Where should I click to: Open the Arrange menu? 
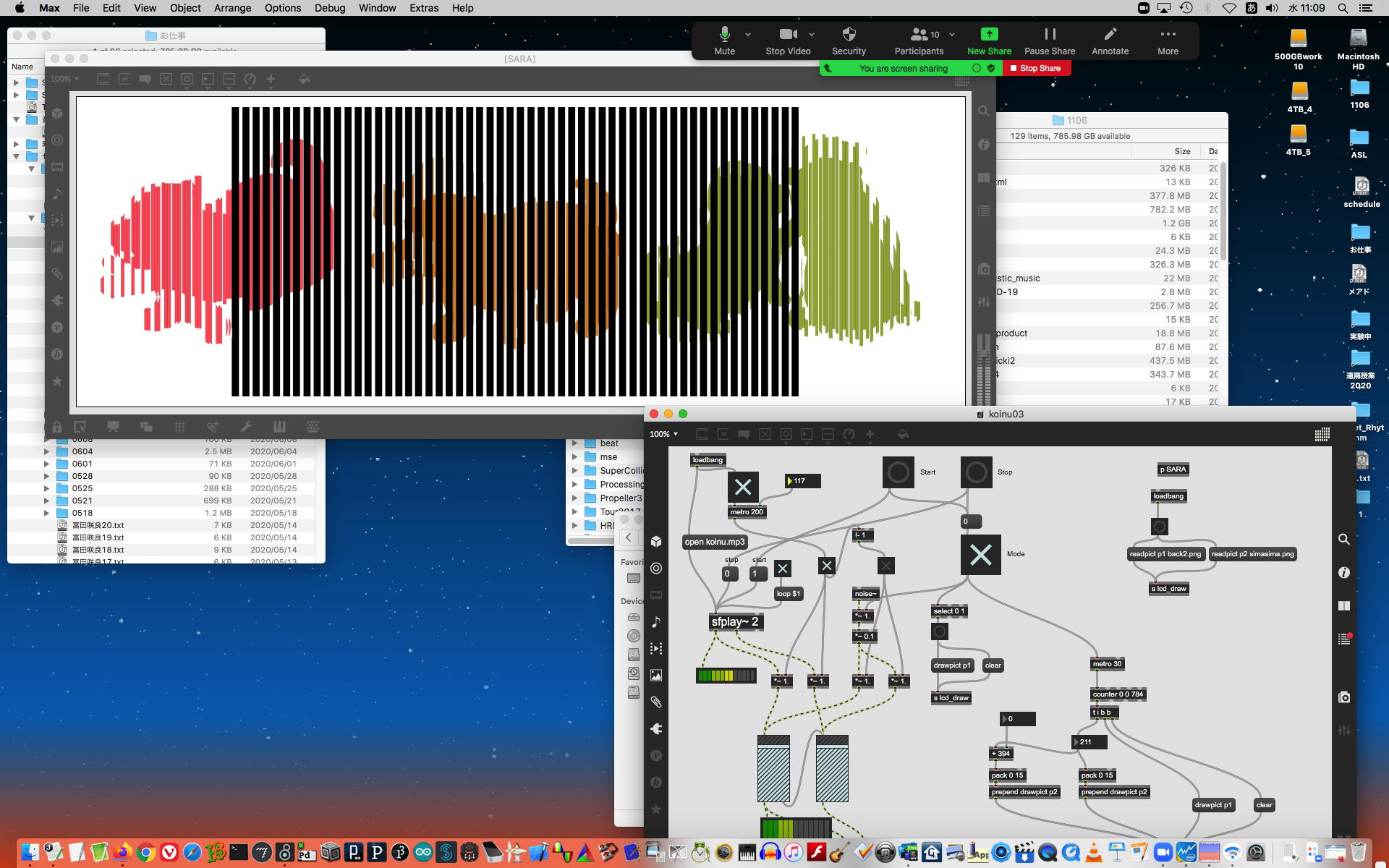pyautogui.click(x=232, y=8)
